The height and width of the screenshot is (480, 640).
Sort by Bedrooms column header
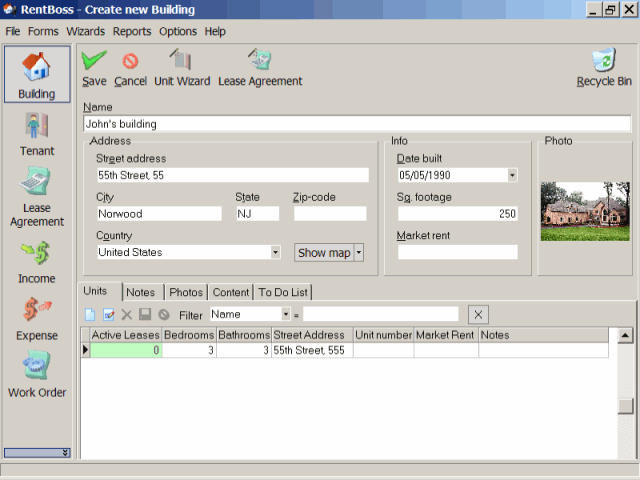(x=189, y=335)
